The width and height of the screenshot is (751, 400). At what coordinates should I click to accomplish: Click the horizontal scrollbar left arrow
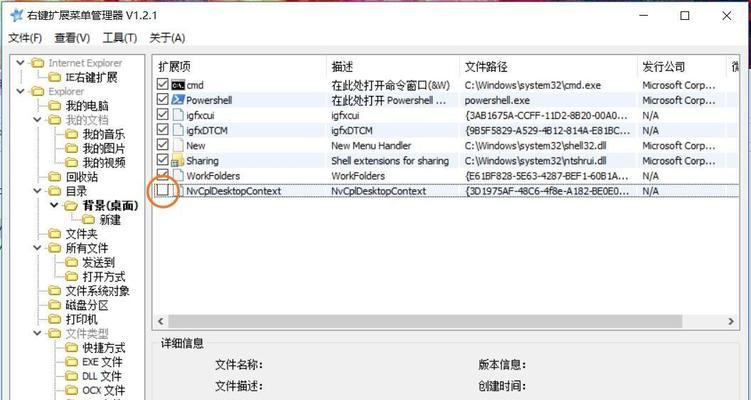[x=161, y=321]
